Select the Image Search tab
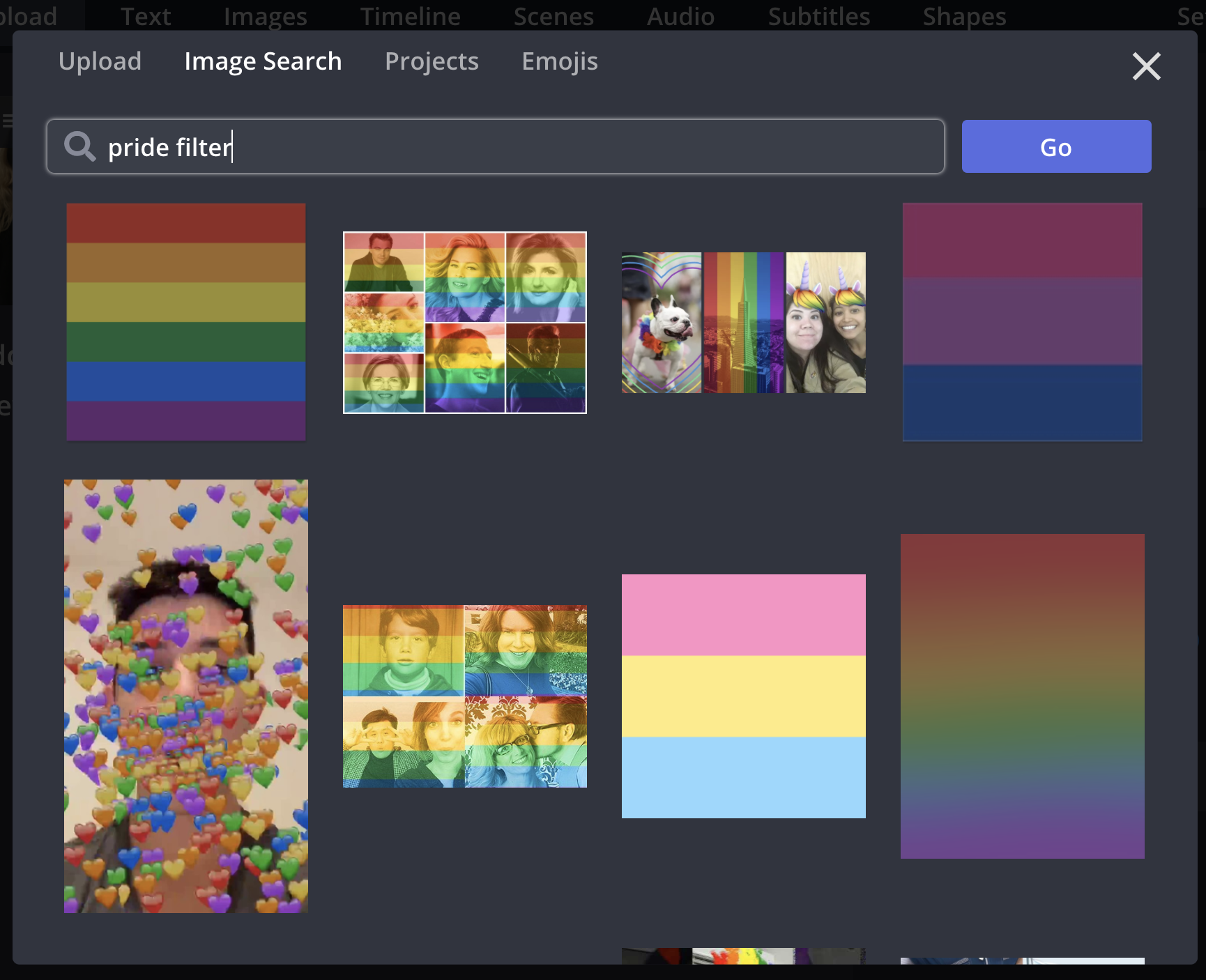1206x980 pixels. [x=263, y=61]
